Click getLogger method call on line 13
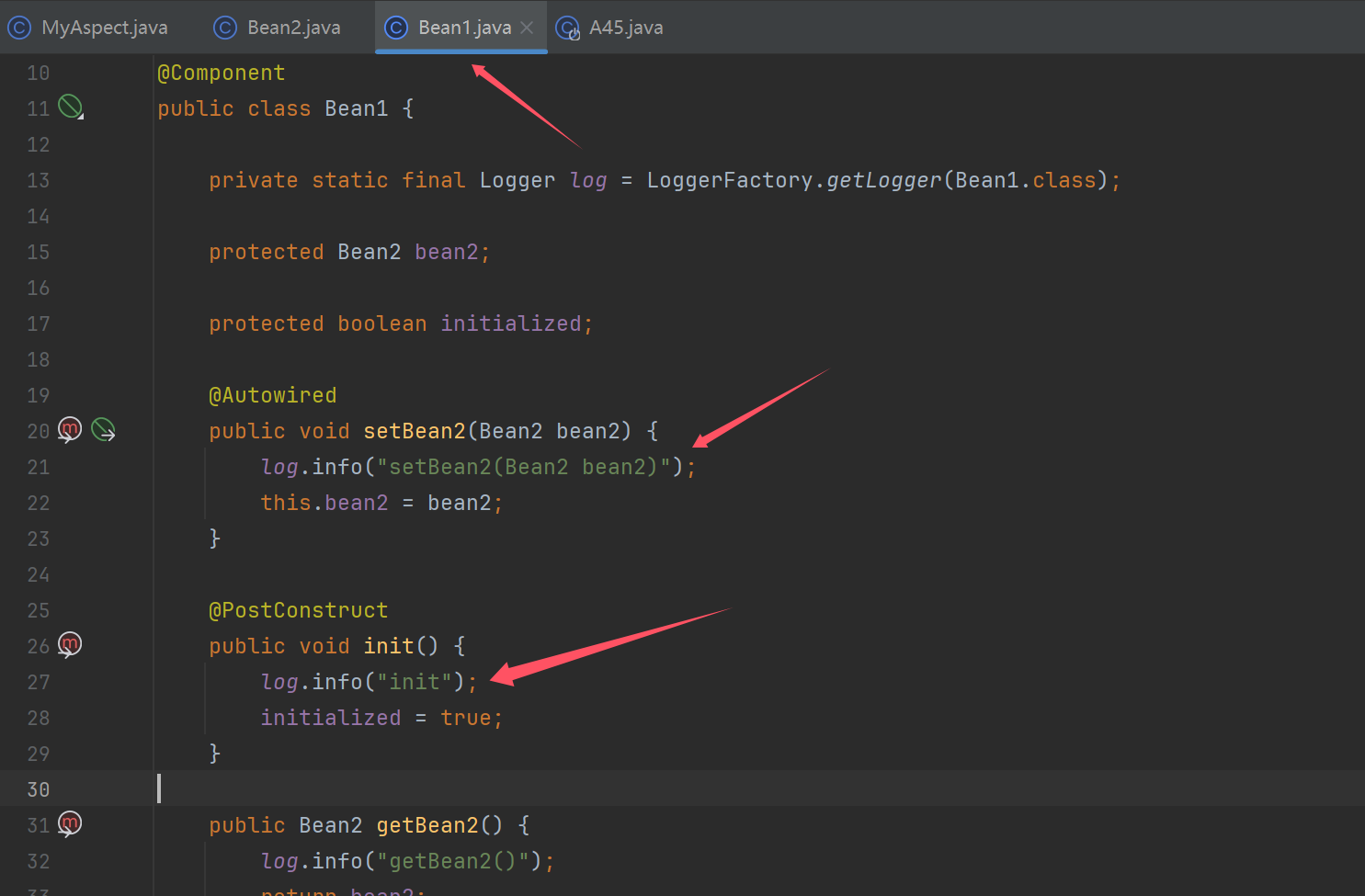 click(x=884, y=180)
